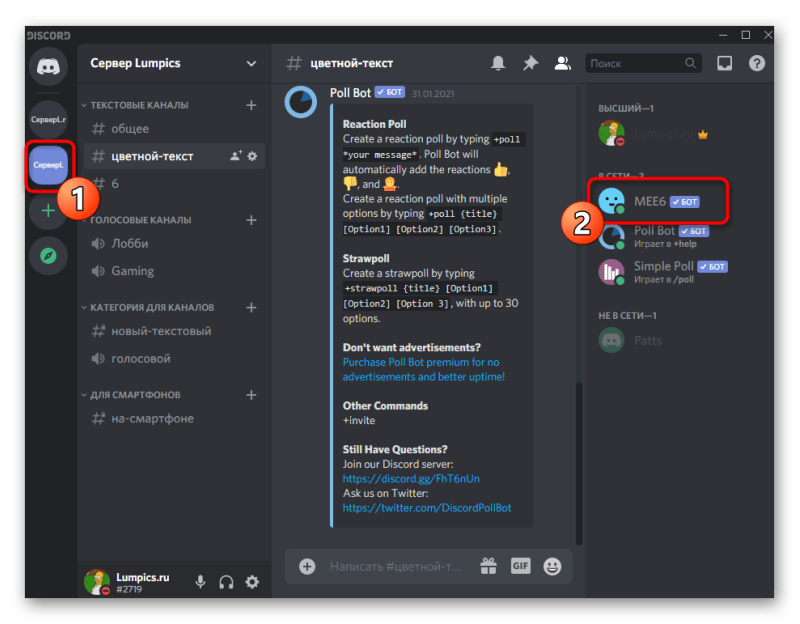Viewport: 800px width, 624px height.
Task: Select the first СерверL.r server icon
Action: tap(48, 119)
